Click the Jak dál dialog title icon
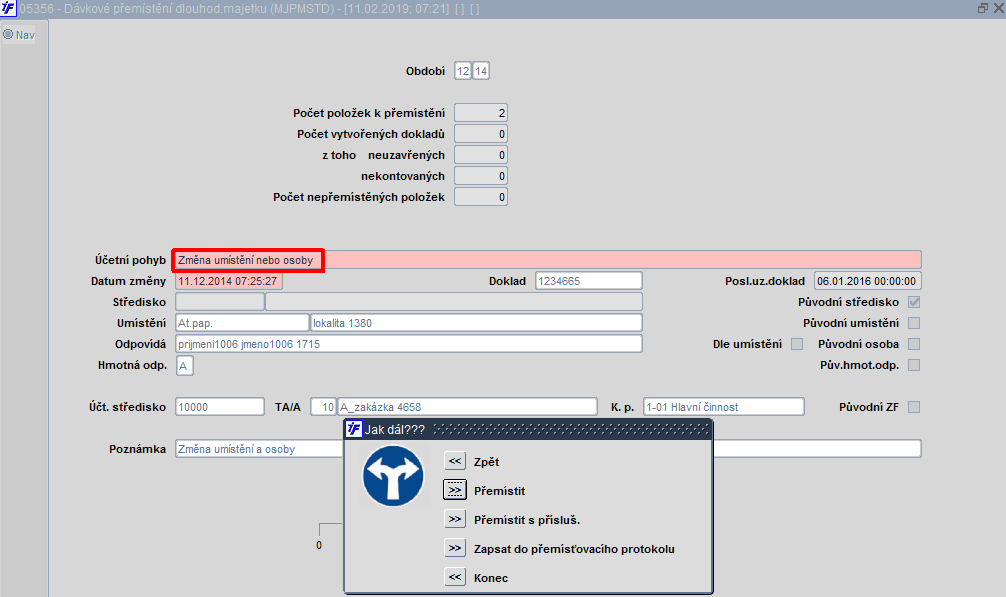Screen dimensions: 1006x597 click(x=354, y=429)
